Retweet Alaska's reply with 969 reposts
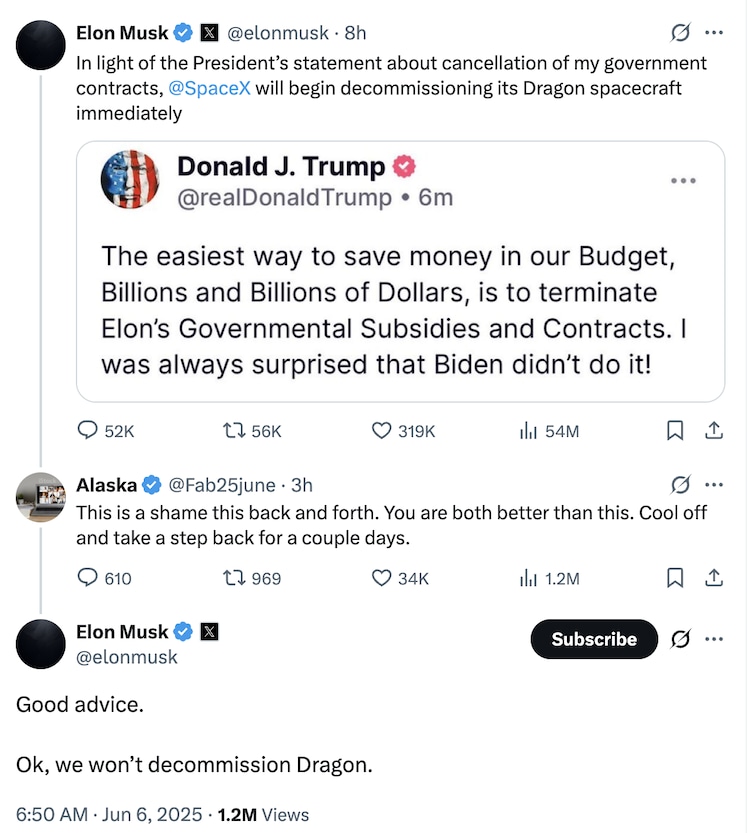This screenshot has width=750, height=833. [x=236, y=578]
